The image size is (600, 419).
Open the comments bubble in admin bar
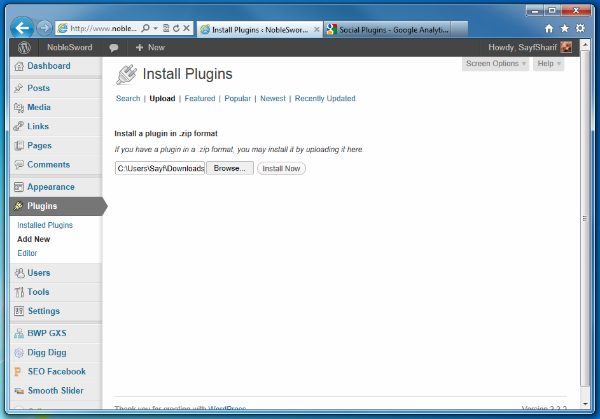click(x=114, y=48)
